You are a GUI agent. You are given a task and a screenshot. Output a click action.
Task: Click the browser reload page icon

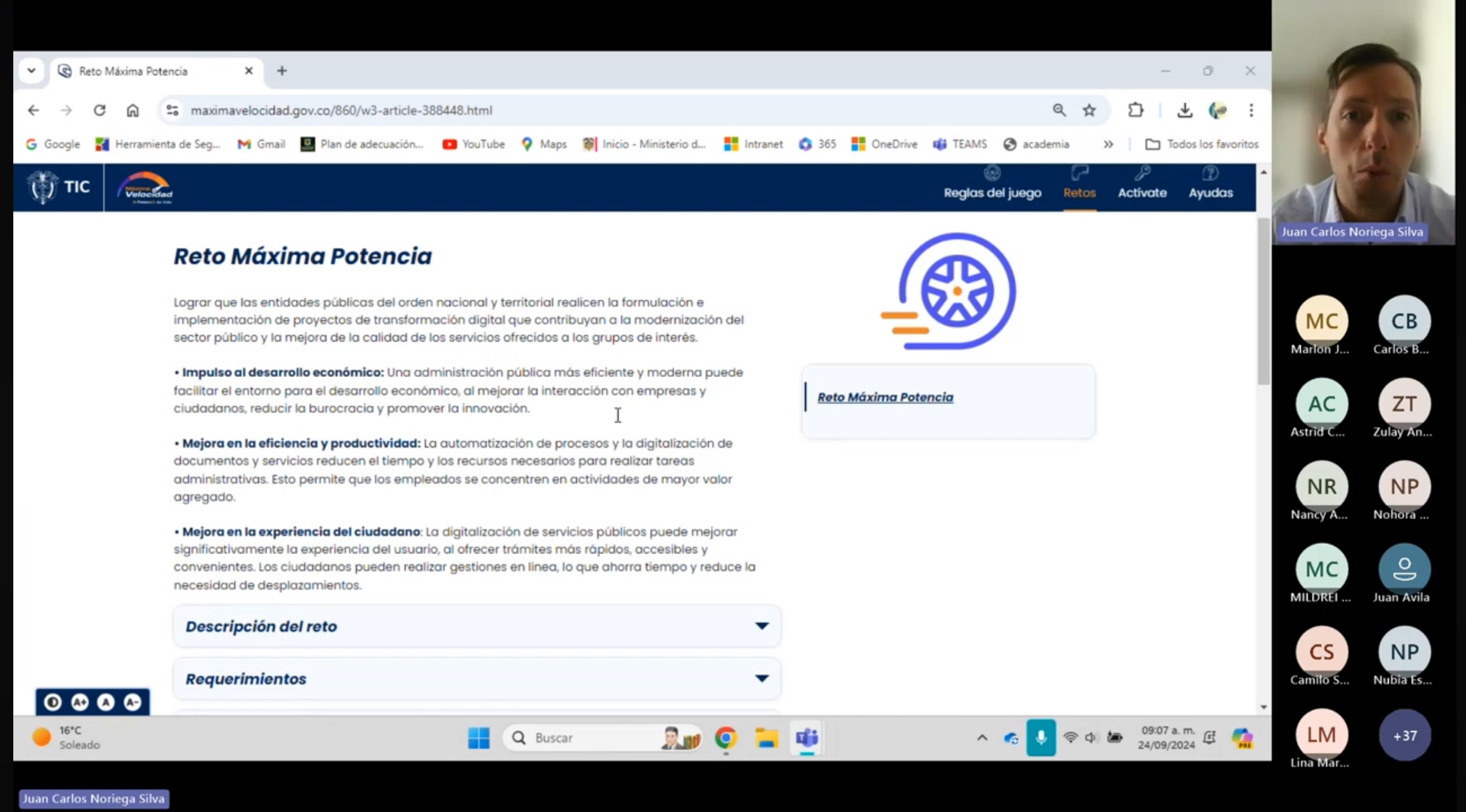[99, 110]
